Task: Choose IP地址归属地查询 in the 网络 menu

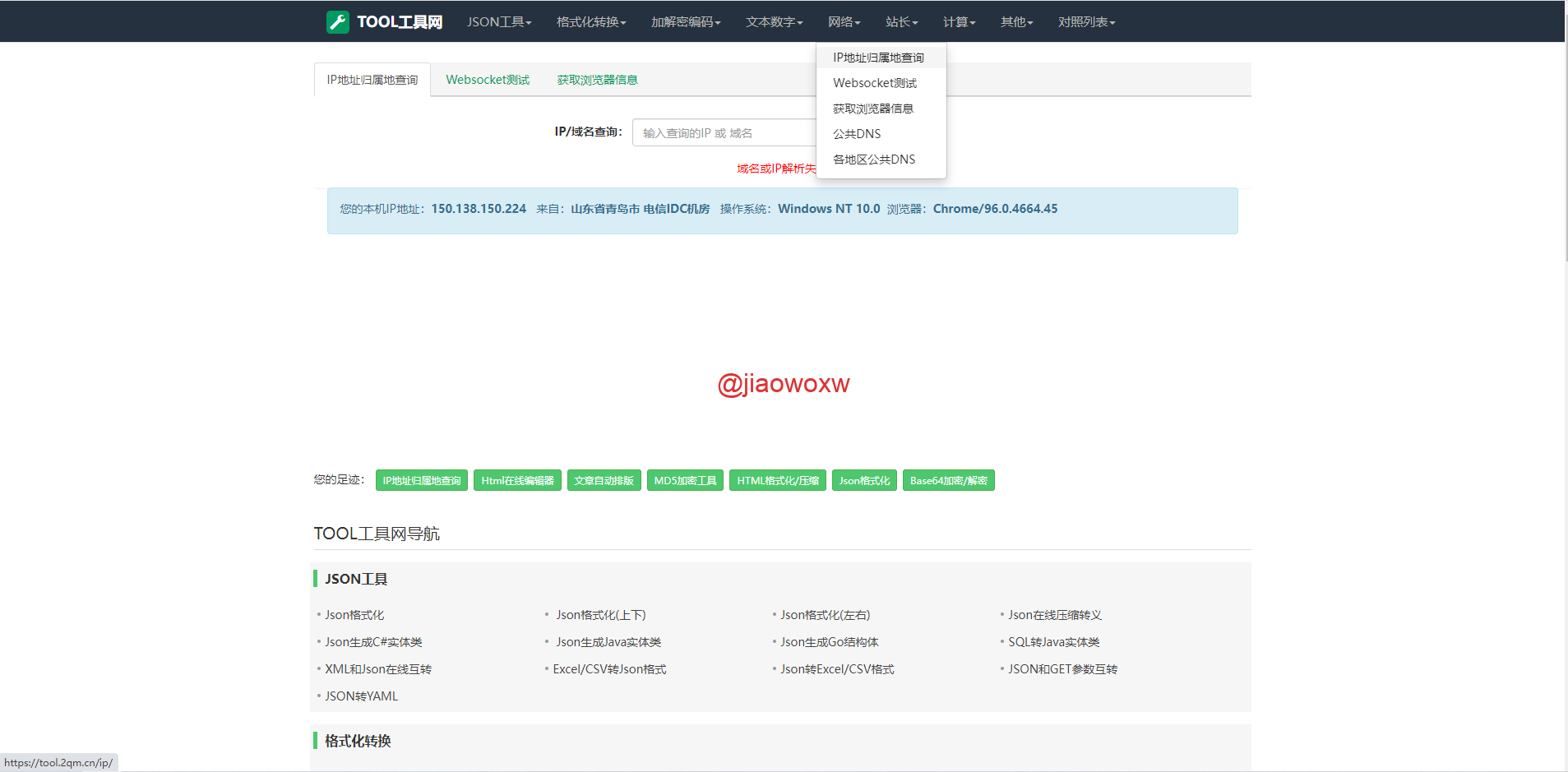Action: point(881,58)
